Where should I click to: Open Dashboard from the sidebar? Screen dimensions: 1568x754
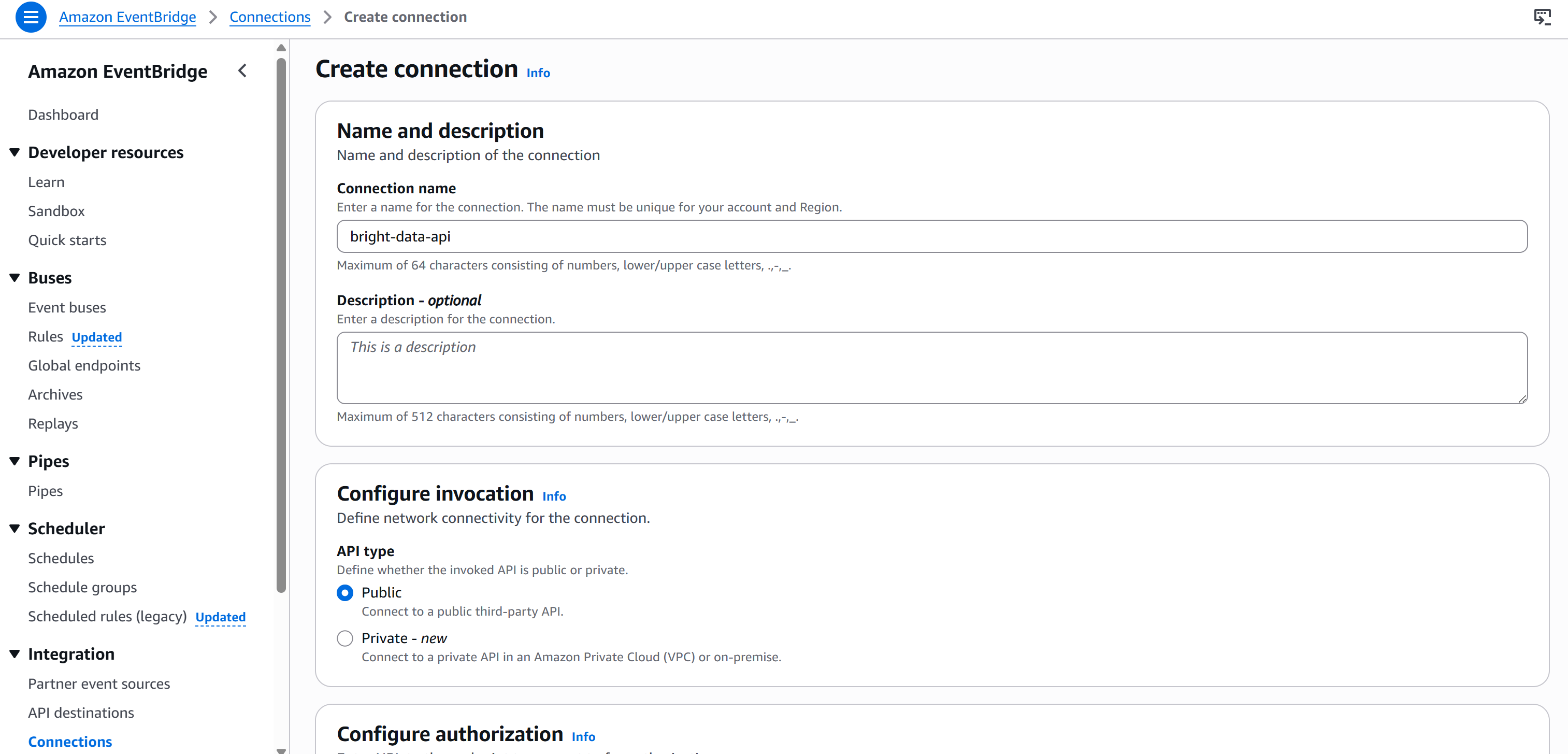(x=63, y=114)
